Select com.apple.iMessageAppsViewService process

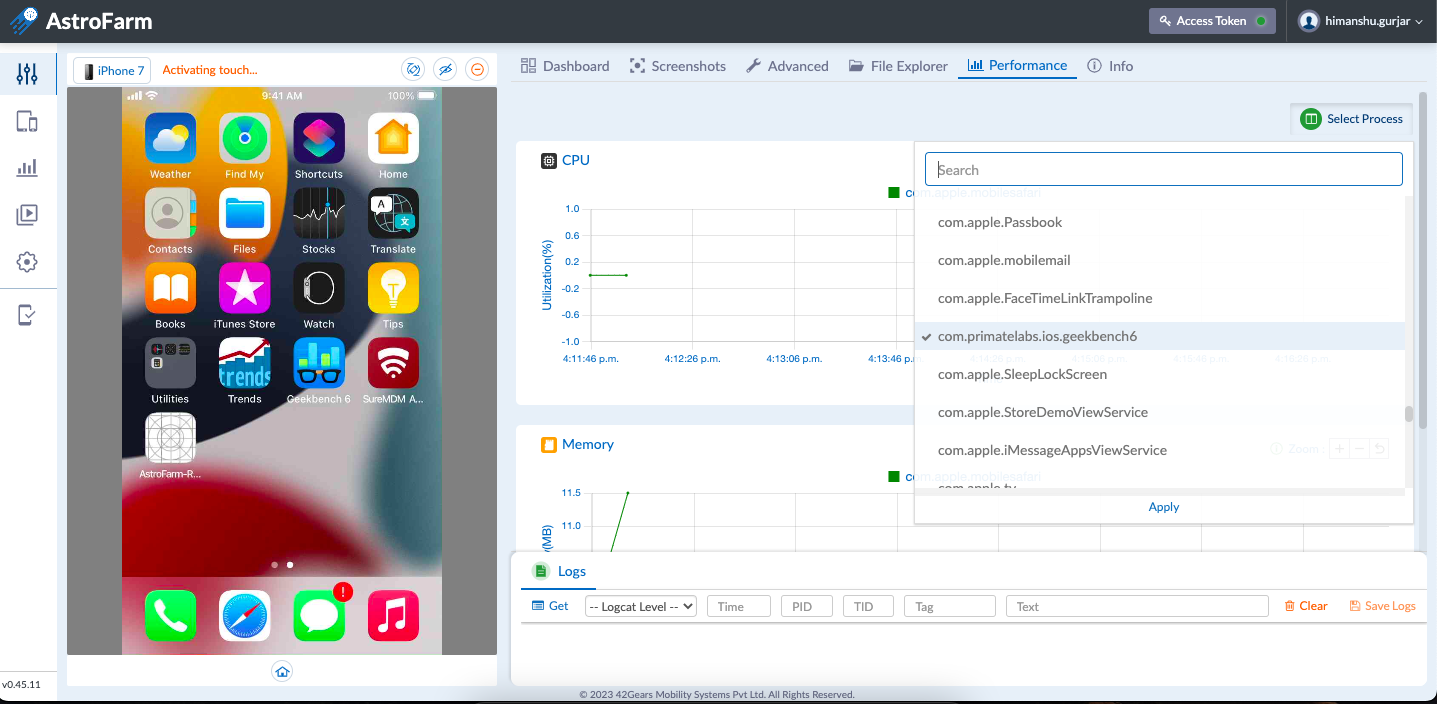pyautogui.click(x=1160, y=450)
